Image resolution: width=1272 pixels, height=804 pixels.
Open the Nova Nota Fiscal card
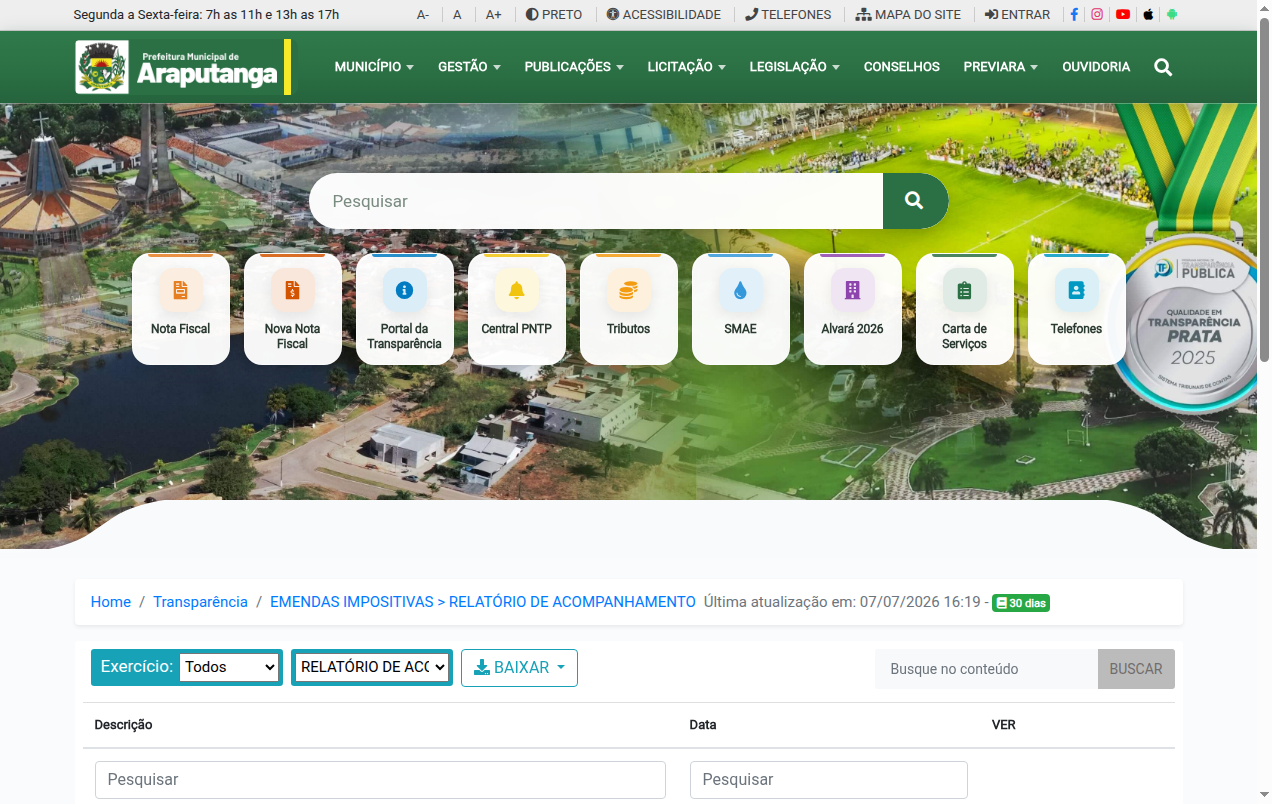click(292, 309)
